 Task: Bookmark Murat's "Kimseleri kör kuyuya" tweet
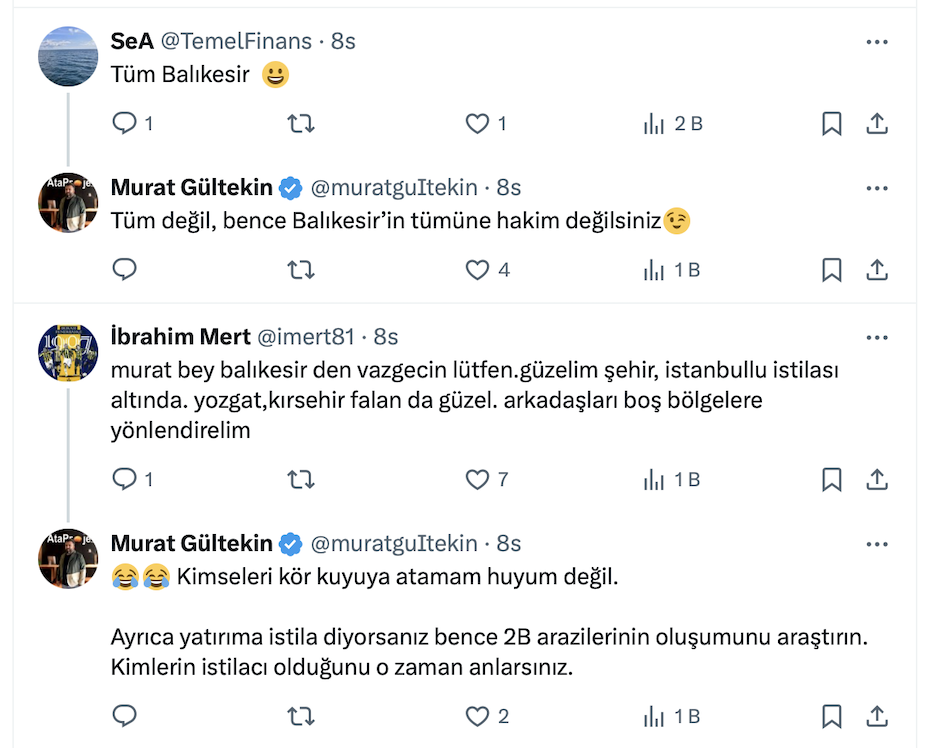[x=831, y=716]
